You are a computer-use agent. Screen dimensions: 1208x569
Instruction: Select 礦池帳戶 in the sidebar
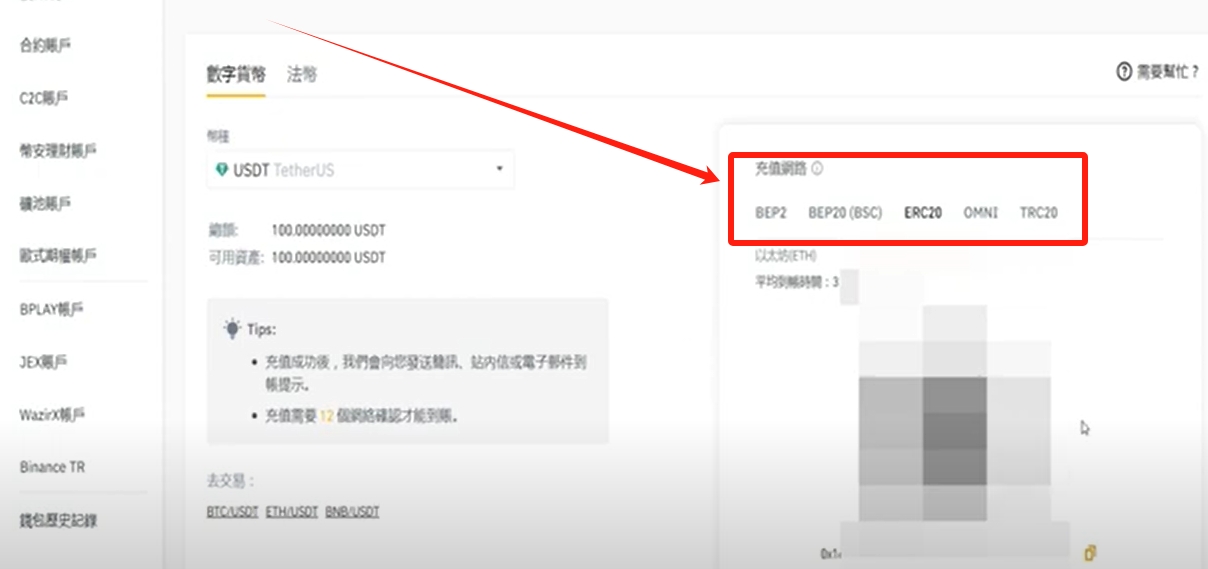point(45,203)
